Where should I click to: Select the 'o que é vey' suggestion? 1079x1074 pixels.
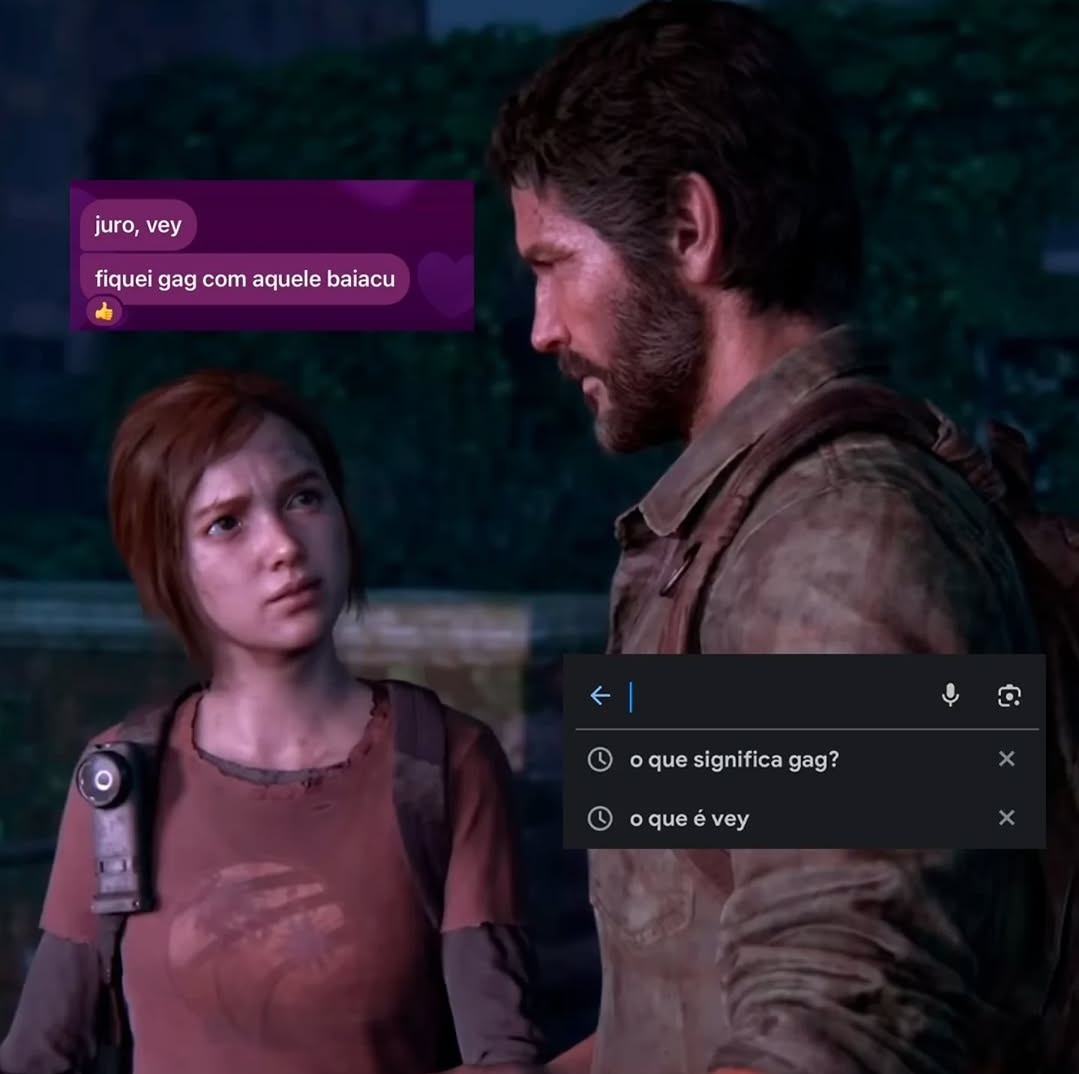click(689, 819)
